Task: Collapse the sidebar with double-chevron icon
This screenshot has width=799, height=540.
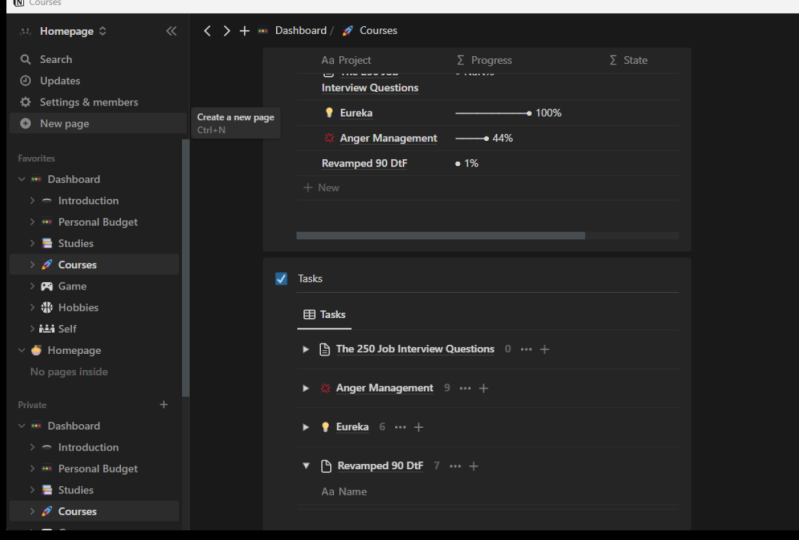Action: coord(171,31)
